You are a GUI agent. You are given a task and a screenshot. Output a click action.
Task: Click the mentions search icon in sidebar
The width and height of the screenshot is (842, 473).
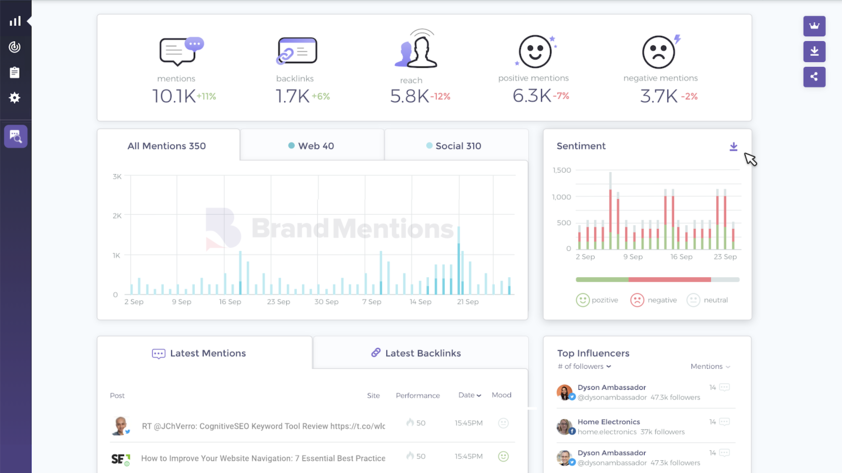coord(15,136)
